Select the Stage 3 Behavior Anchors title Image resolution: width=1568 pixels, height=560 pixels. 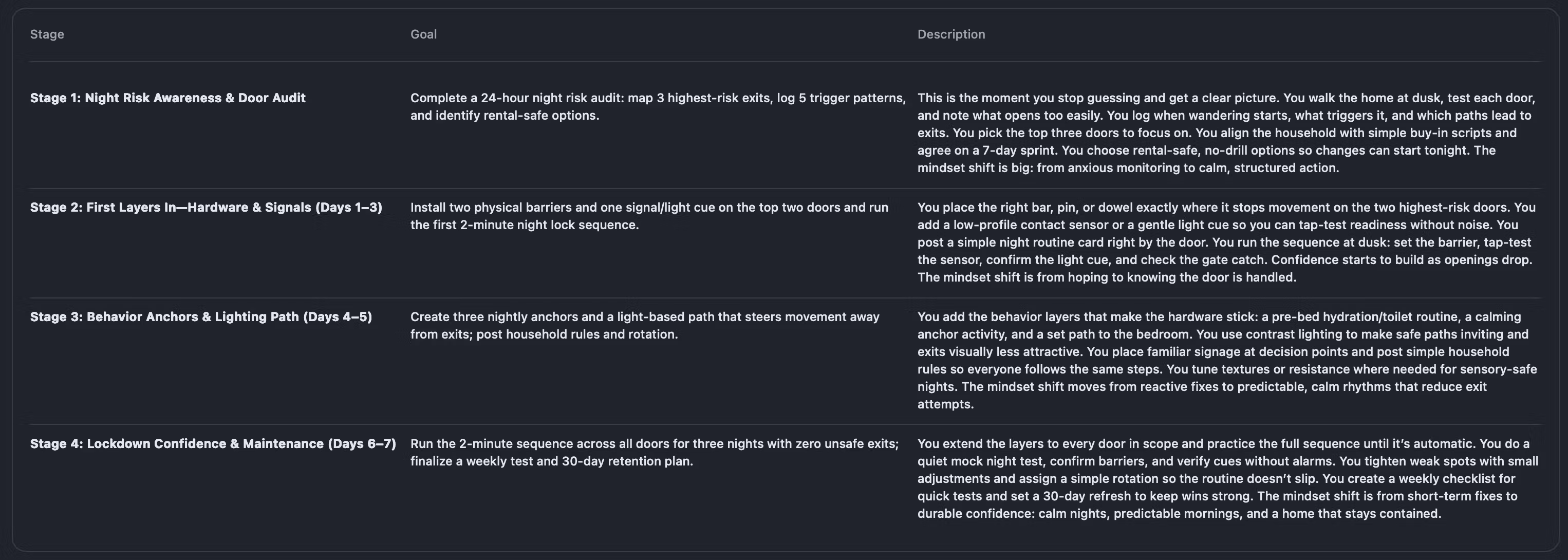tap(201, 317)
